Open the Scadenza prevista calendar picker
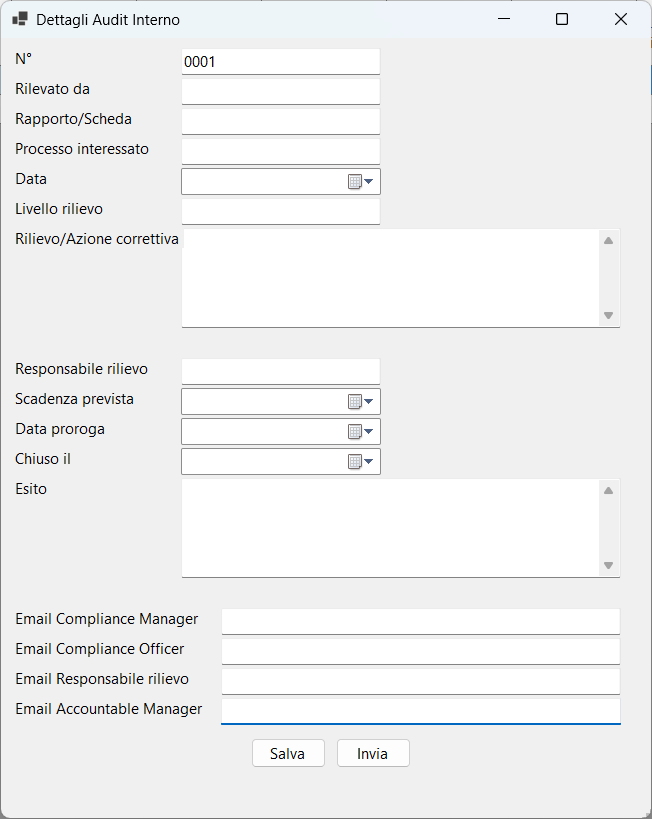The height and width of the screenshot is (819, 652). coord(359,401)
